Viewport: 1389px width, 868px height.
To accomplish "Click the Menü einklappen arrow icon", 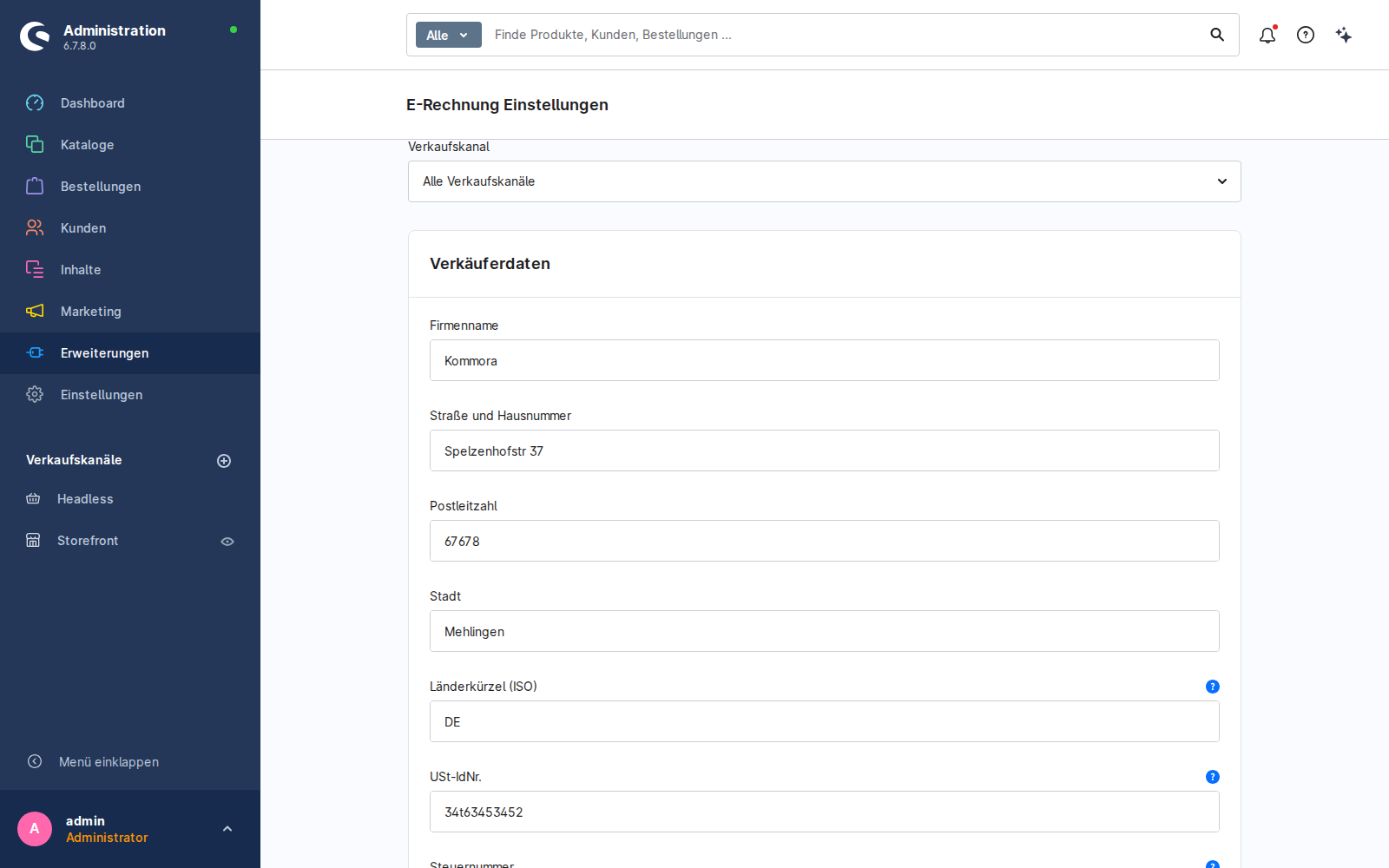I will tap(35, 761).
